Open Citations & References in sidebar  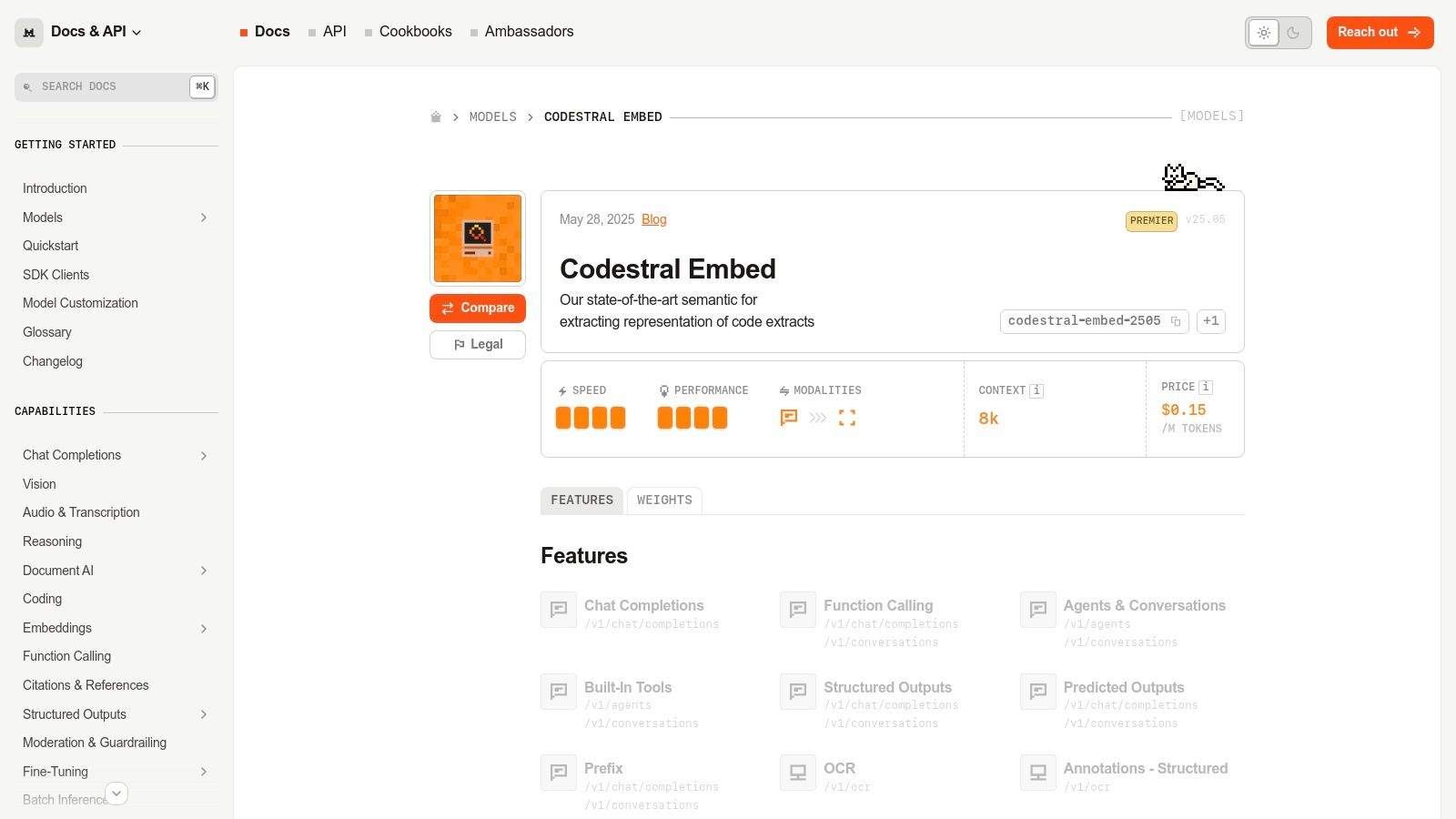tap(86, 685)
